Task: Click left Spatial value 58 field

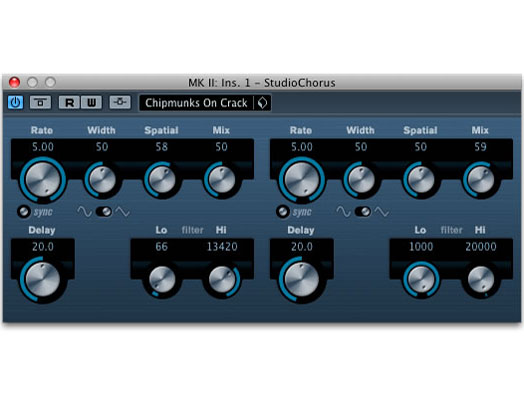Action: point(162,147)
